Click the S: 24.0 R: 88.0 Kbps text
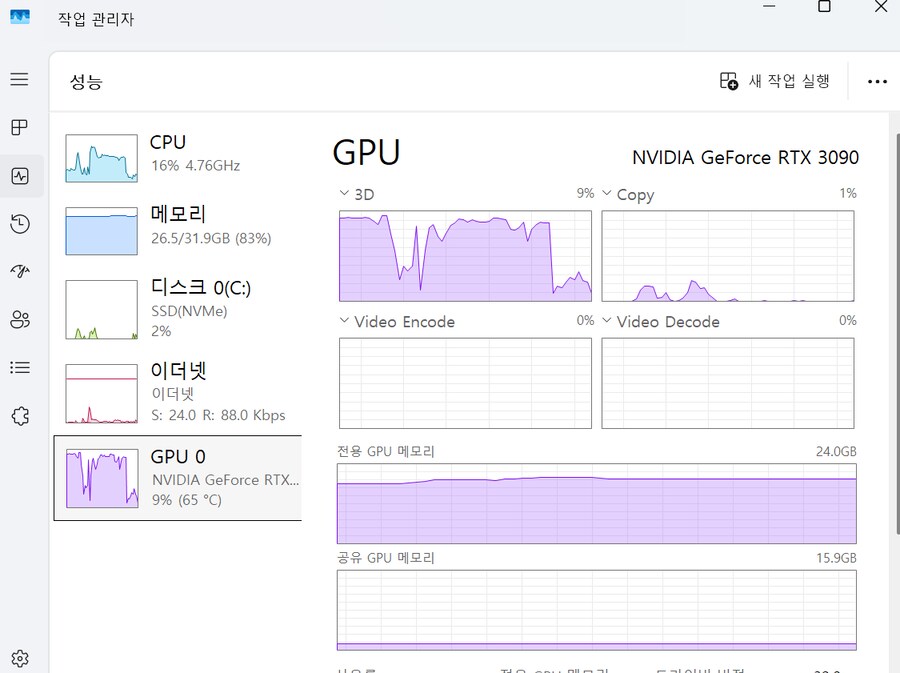900x673 pixels. pos(218,415)
